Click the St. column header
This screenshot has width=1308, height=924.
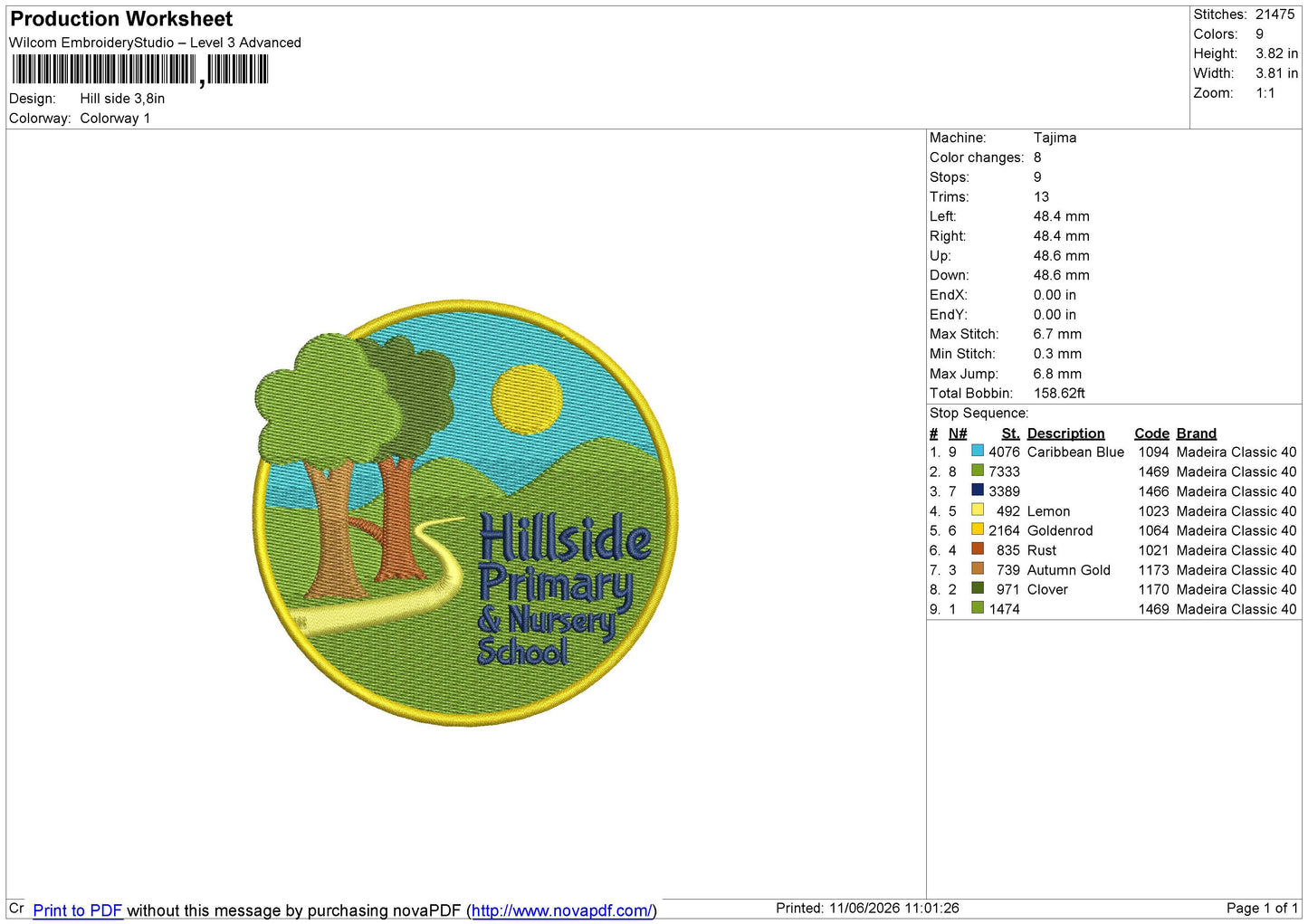[x=1010, y=433]
